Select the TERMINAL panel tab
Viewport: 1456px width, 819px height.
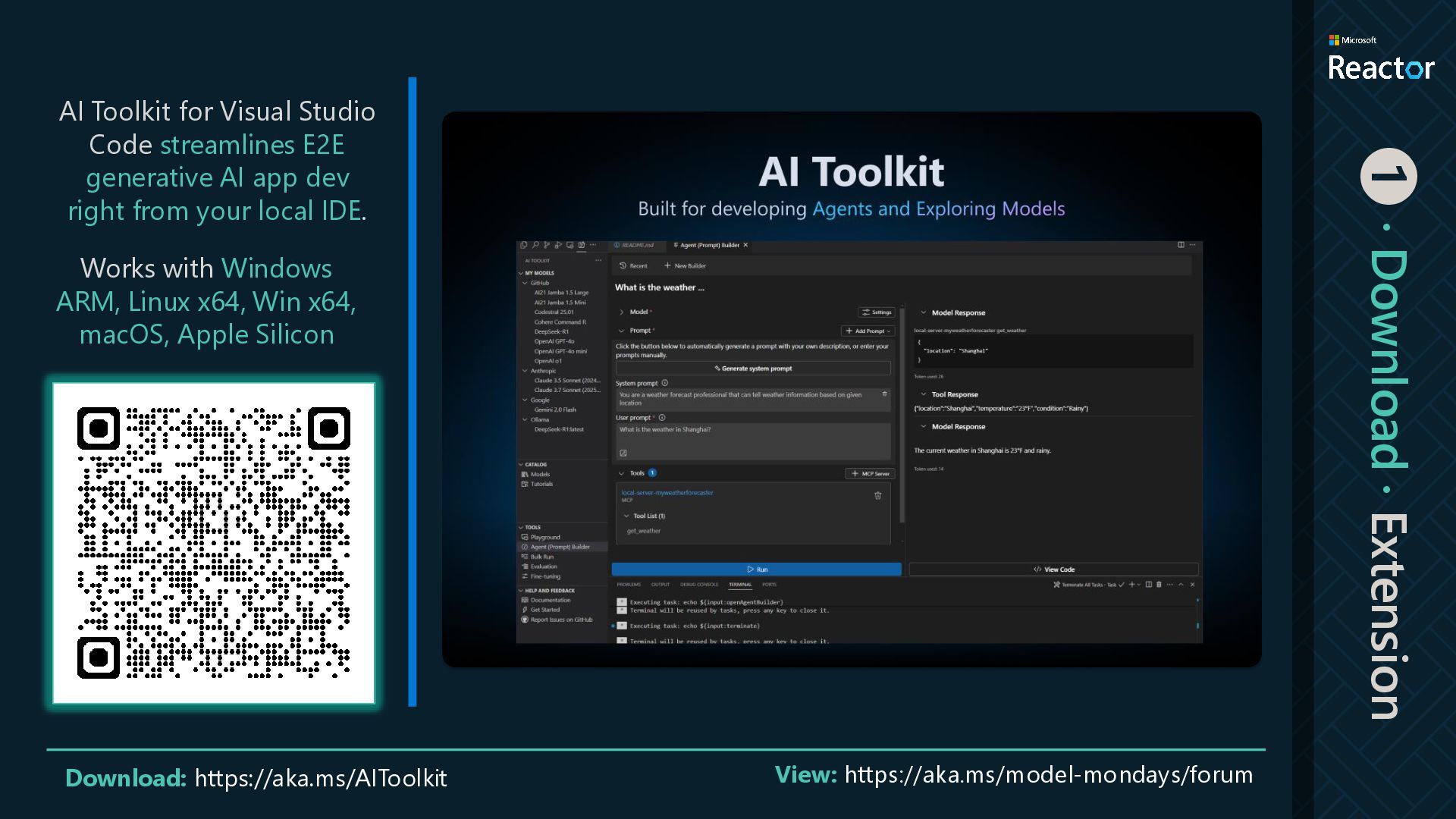click(x=740, y=585)
